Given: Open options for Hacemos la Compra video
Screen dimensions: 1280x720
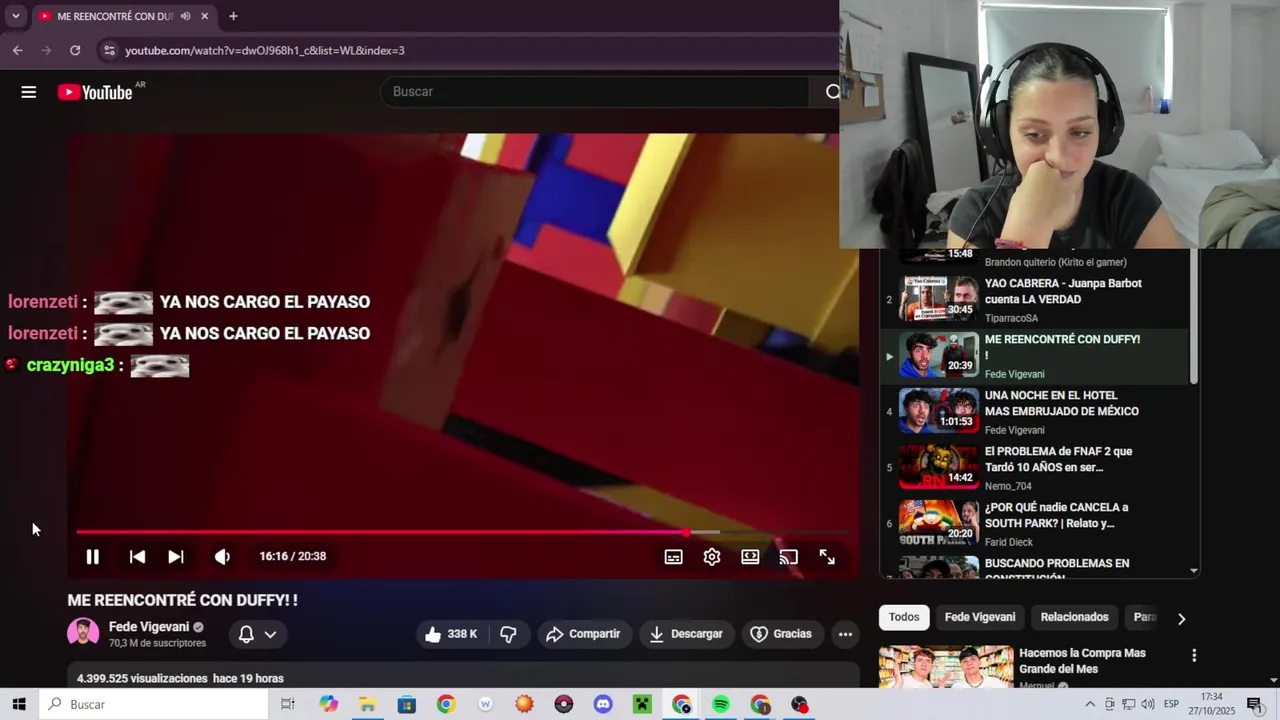Looking at the screenshot, I should 1194,656.
